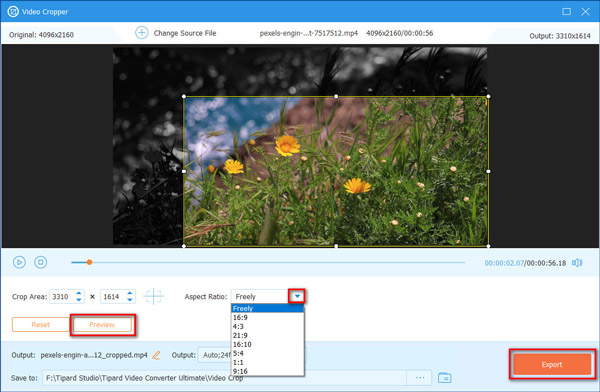Screen dimensions: 600x392
Task: Decrease crop height with down arrow
Action: click(x=130, y=300)
